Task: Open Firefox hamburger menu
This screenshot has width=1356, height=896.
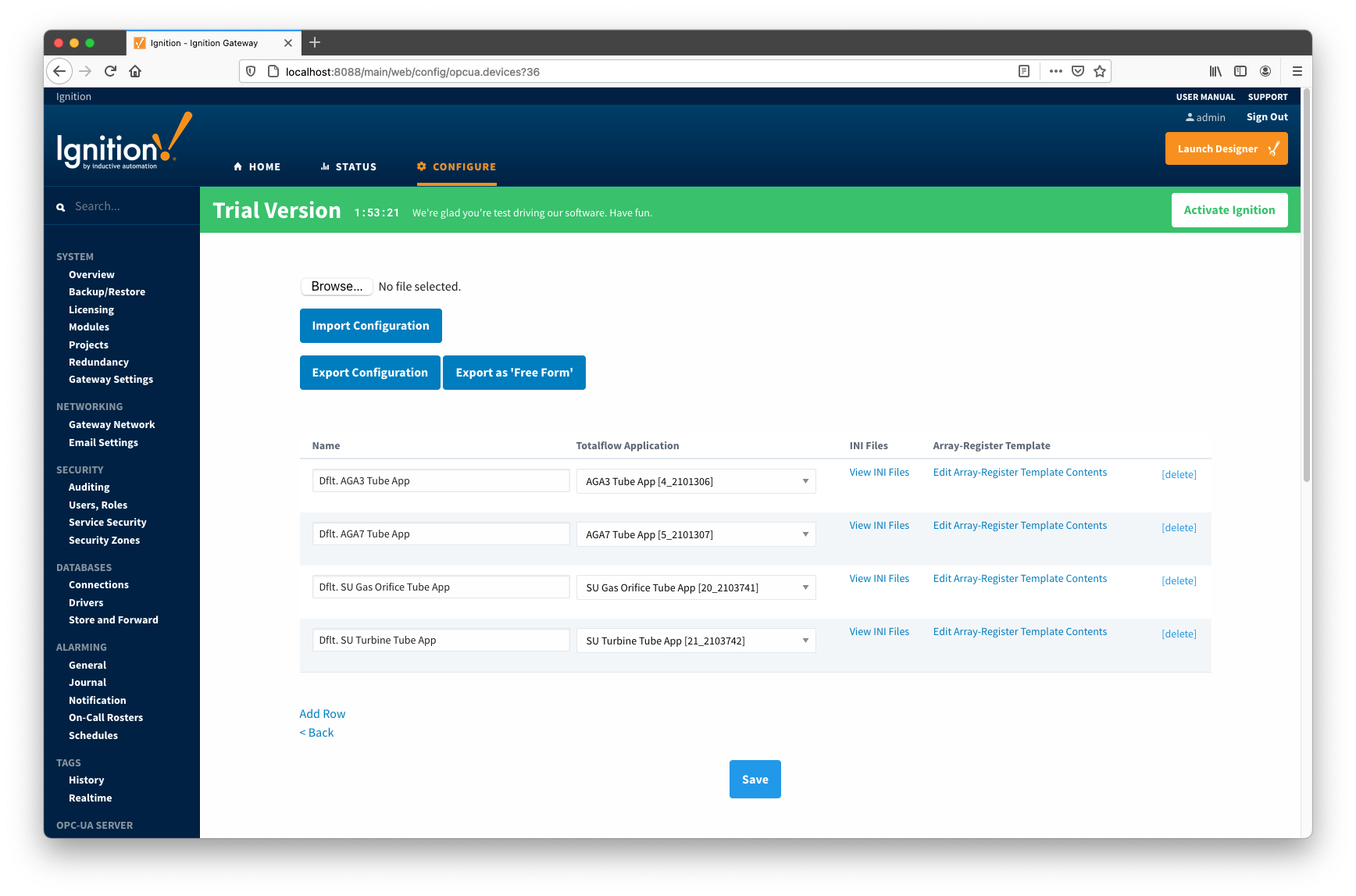Action: coord(1297,71)
